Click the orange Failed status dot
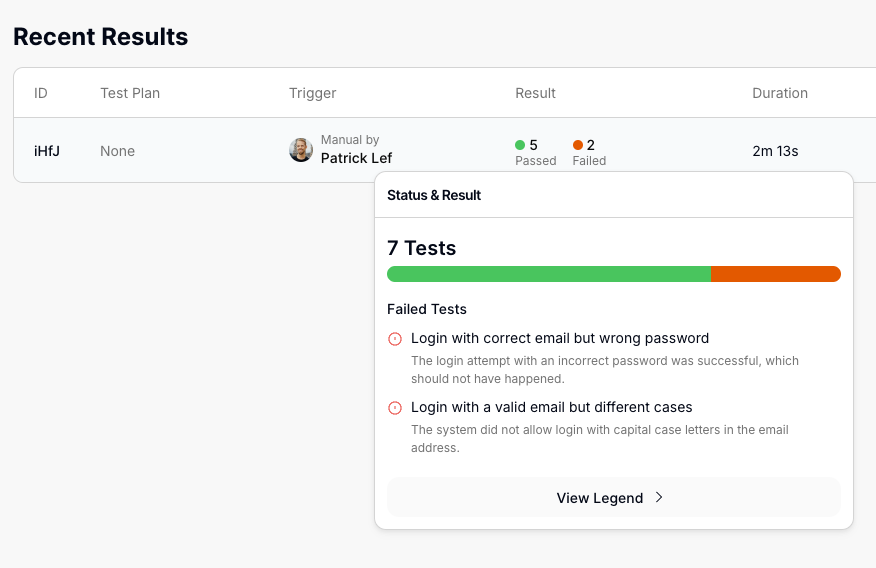Screen dimensions: 876x568 (578, 145)
